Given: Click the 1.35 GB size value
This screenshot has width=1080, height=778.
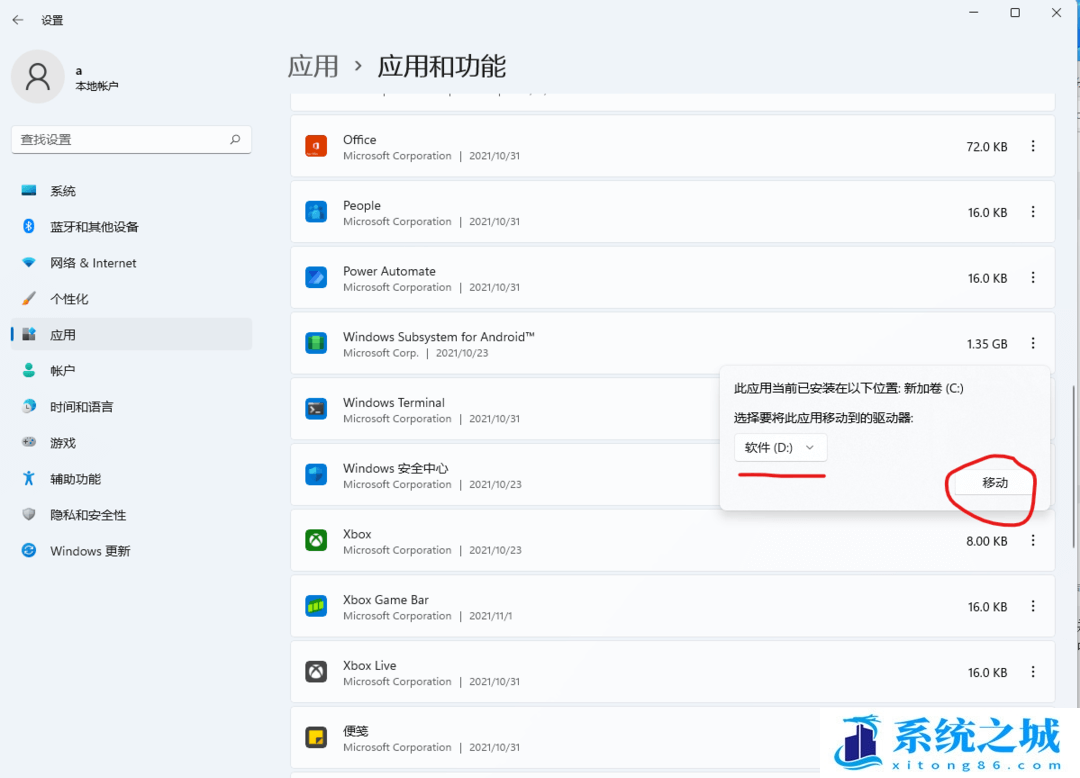Looking at the screenshot, I should click(x=987, y=344).
